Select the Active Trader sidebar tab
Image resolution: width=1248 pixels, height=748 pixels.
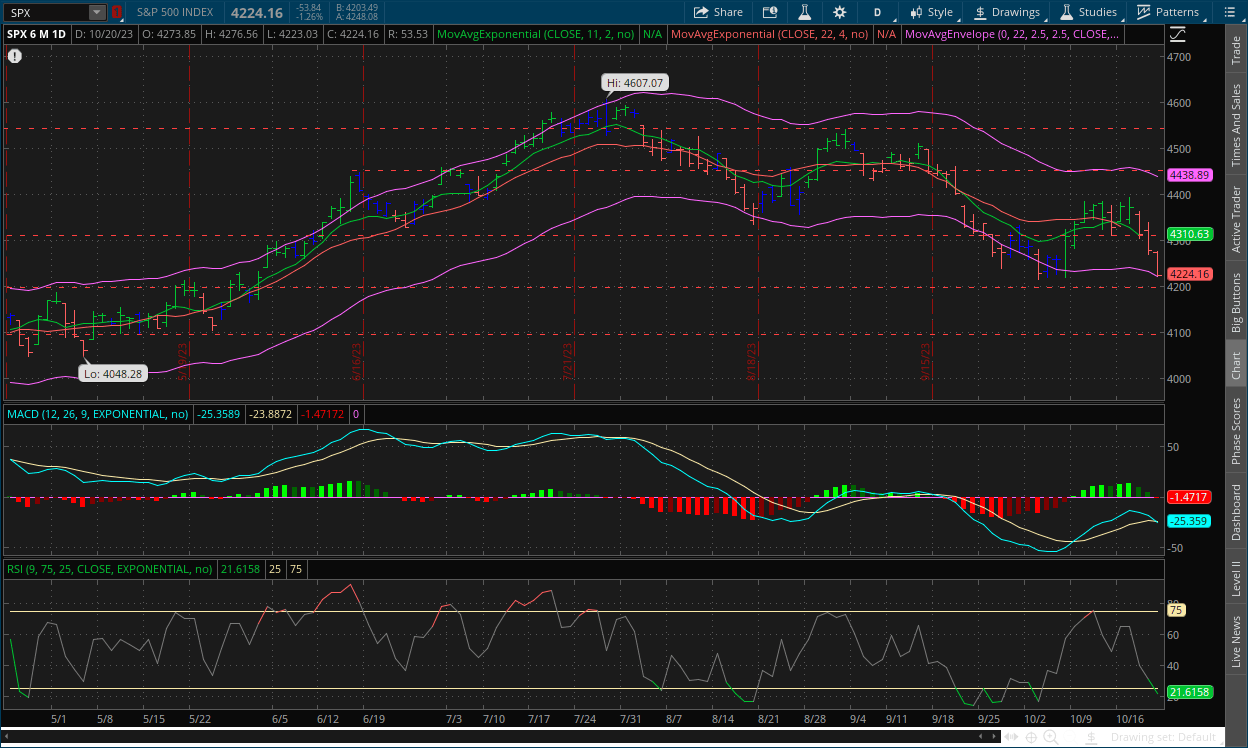(x=1236, y=219)
